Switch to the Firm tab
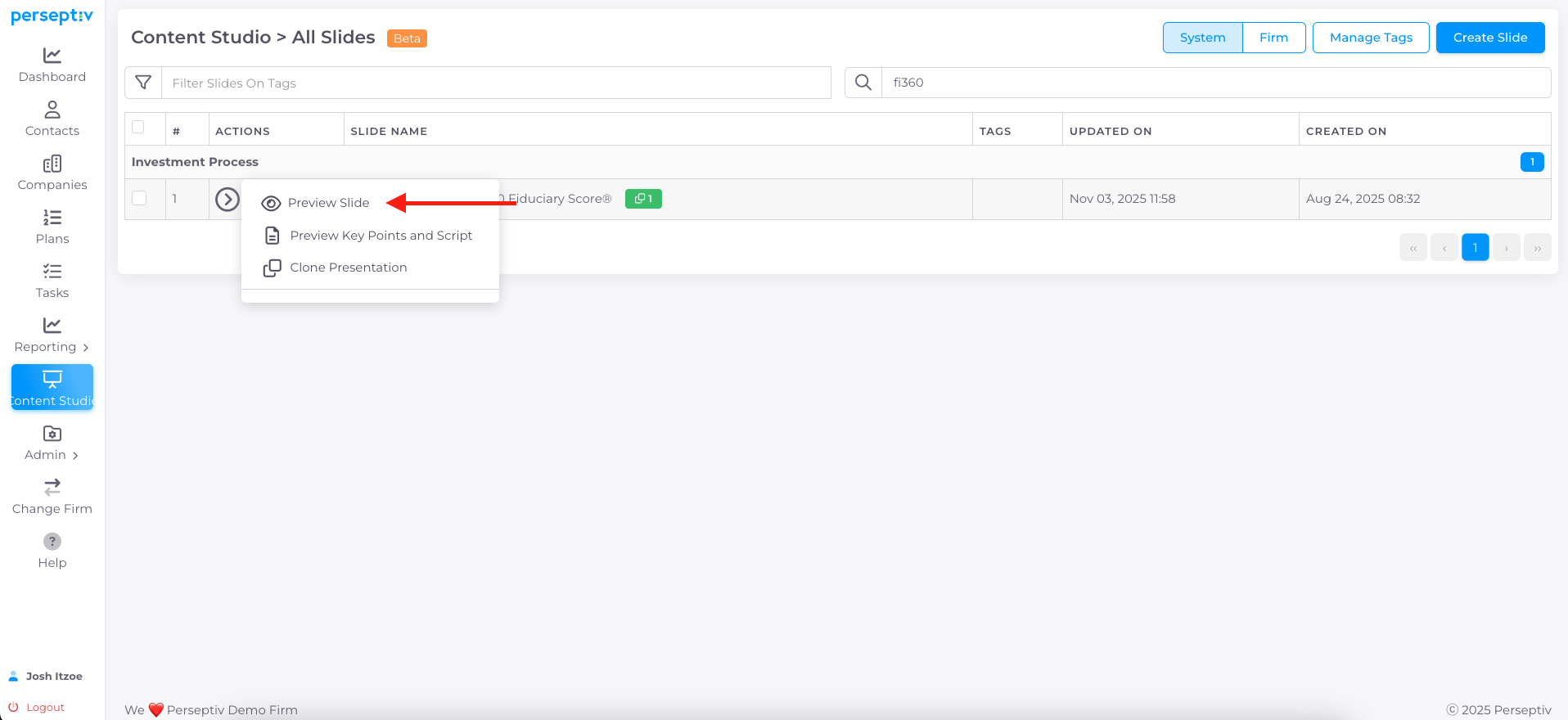The image size is (1568, 720). click(x=1273, y=38)
